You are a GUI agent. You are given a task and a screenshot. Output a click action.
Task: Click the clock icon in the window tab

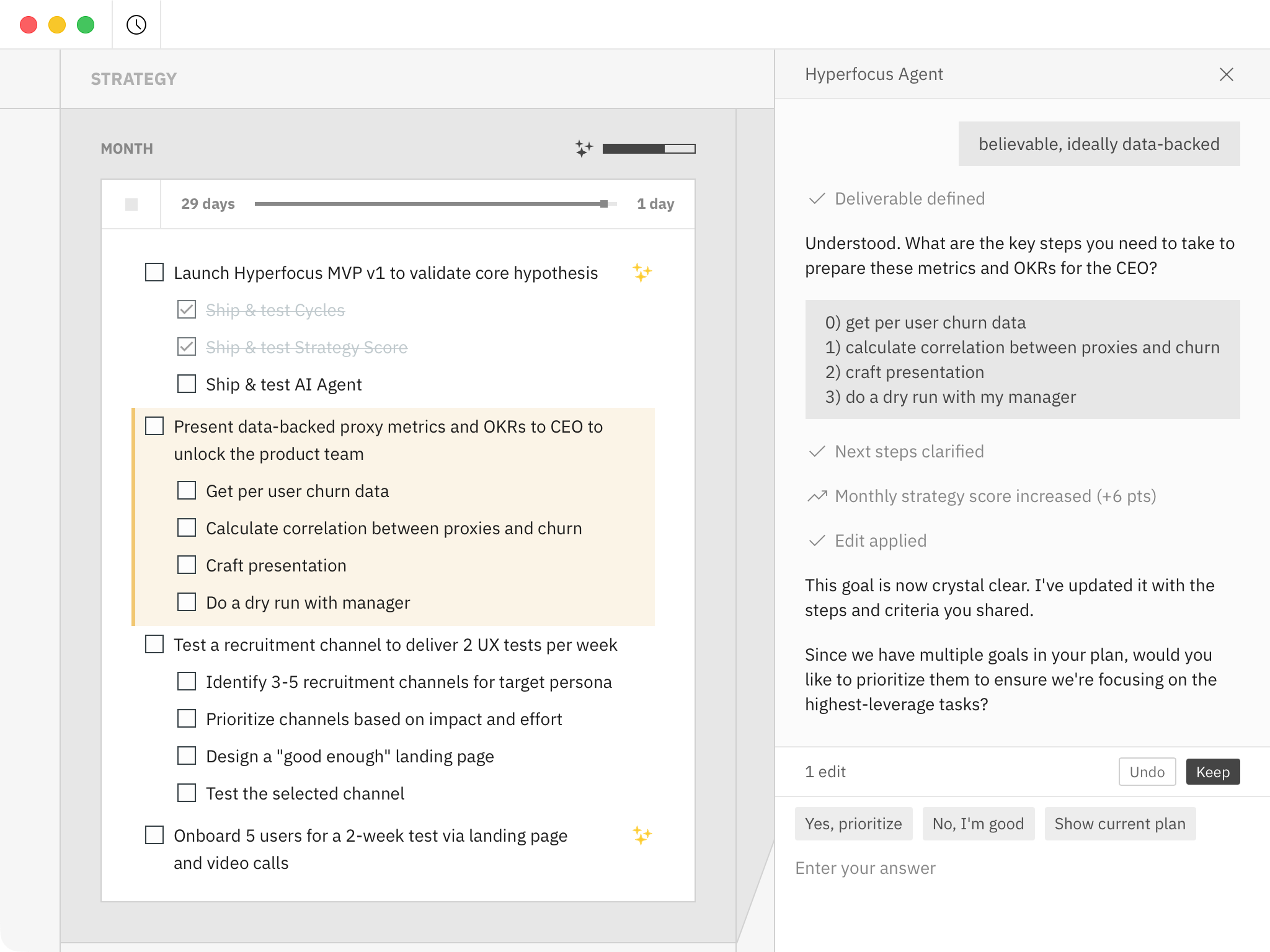(x=136, y=25)
